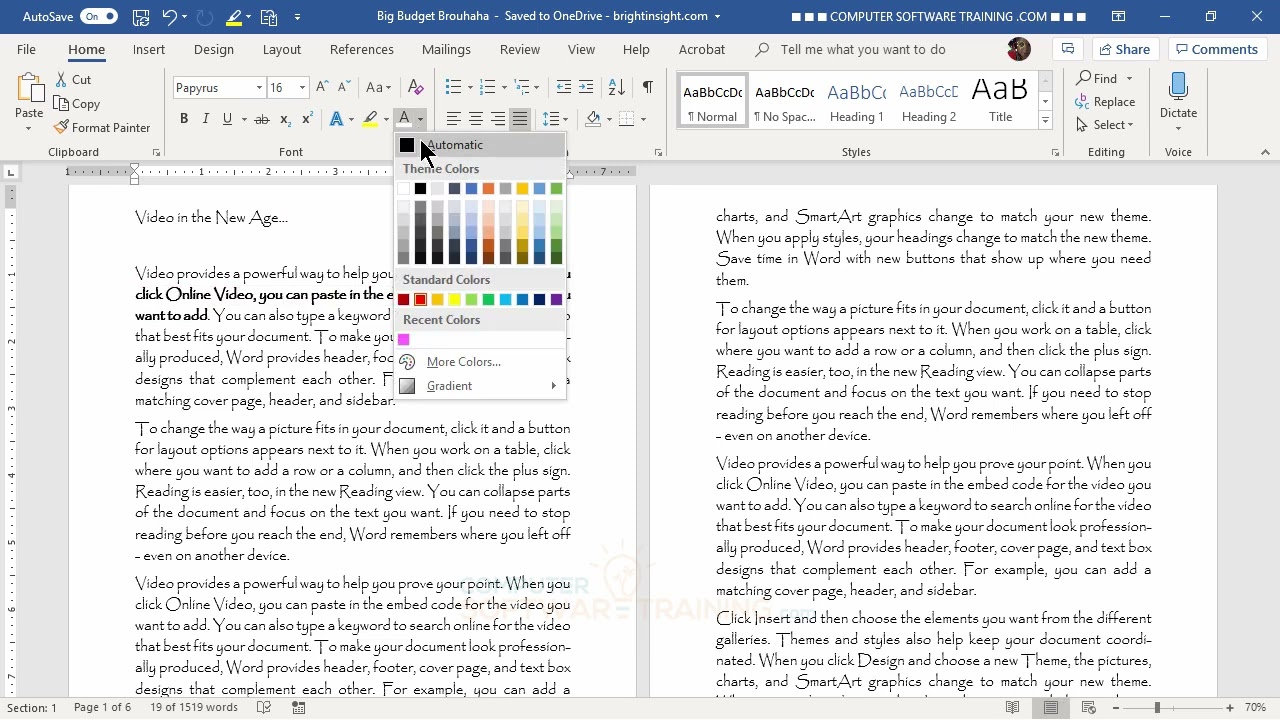The image size is (1280, 720).
Task: Click the Replace command in Editing
Action: tap(1105, 102)
